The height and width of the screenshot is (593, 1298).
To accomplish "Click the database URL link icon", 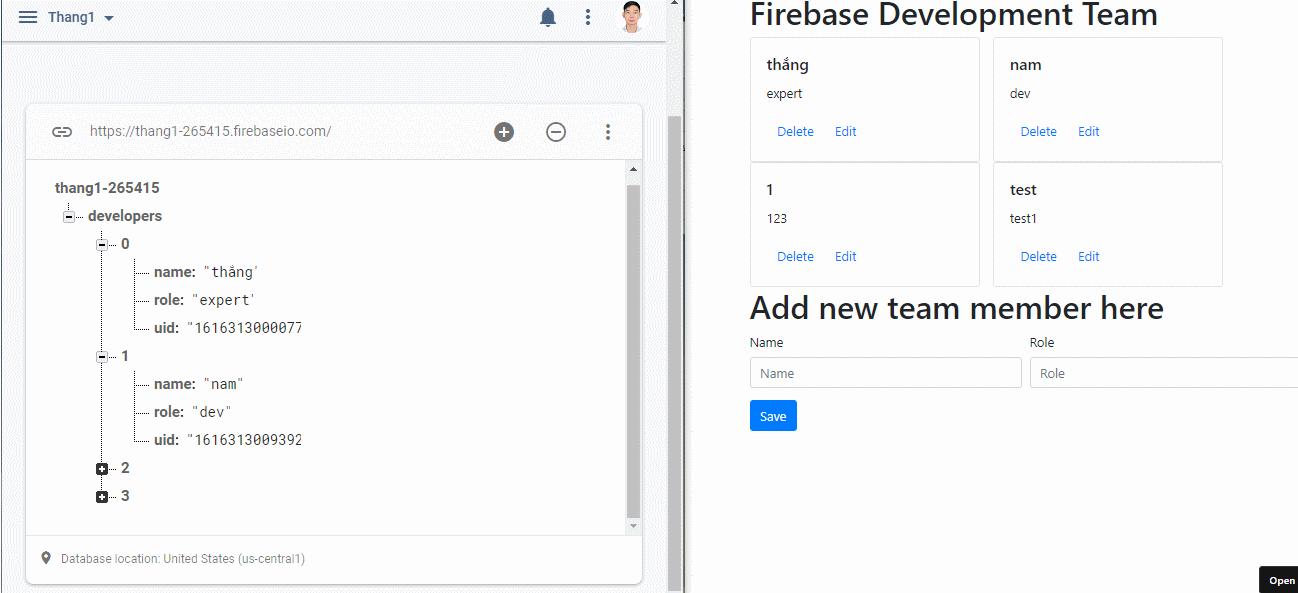I will pyautogui.click(x=62, y=132).
